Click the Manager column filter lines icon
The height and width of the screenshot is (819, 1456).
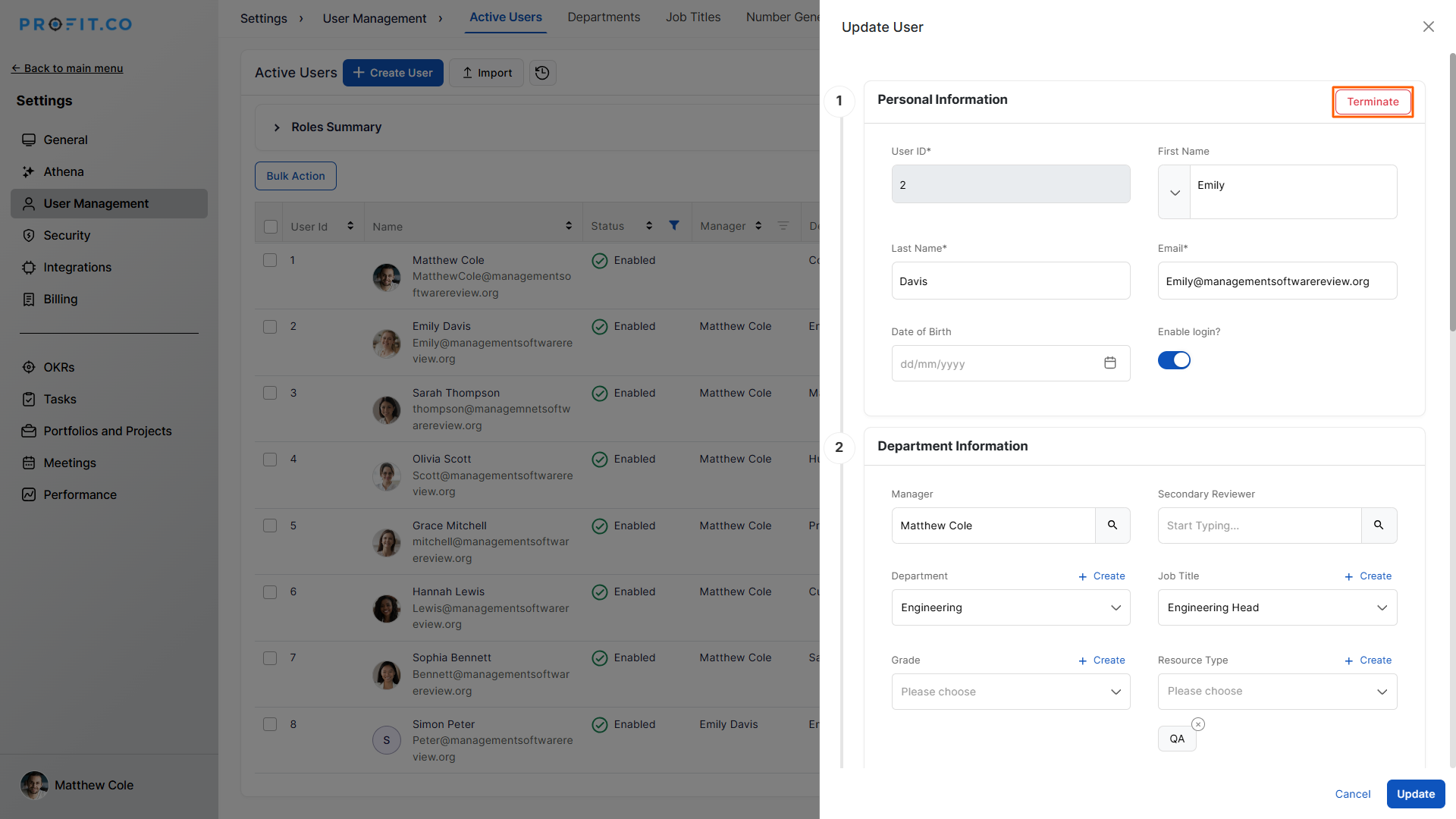pos(783,226)
